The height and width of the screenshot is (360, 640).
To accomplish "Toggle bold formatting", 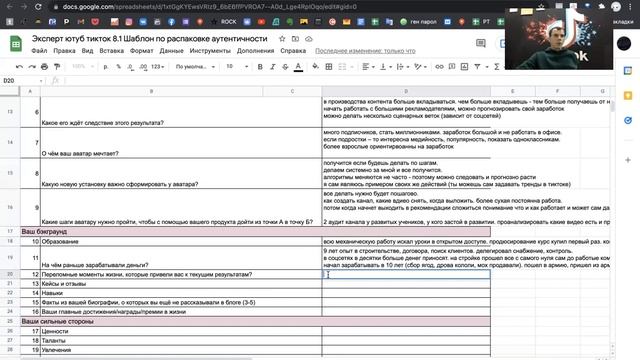I will pyautogui.click(x=260, y=67).
